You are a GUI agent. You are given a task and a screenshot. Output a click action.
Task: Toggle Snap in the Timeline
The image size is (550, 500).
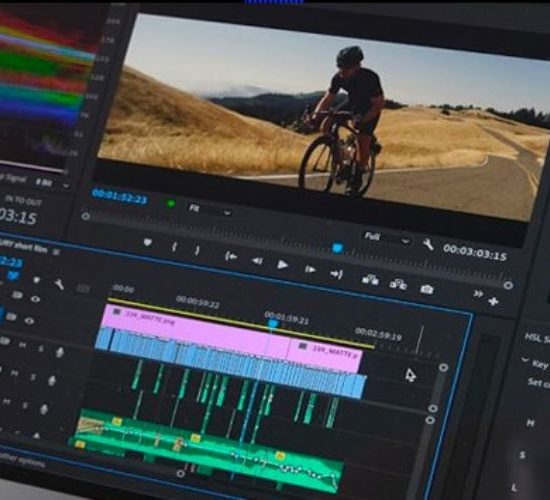13,275
